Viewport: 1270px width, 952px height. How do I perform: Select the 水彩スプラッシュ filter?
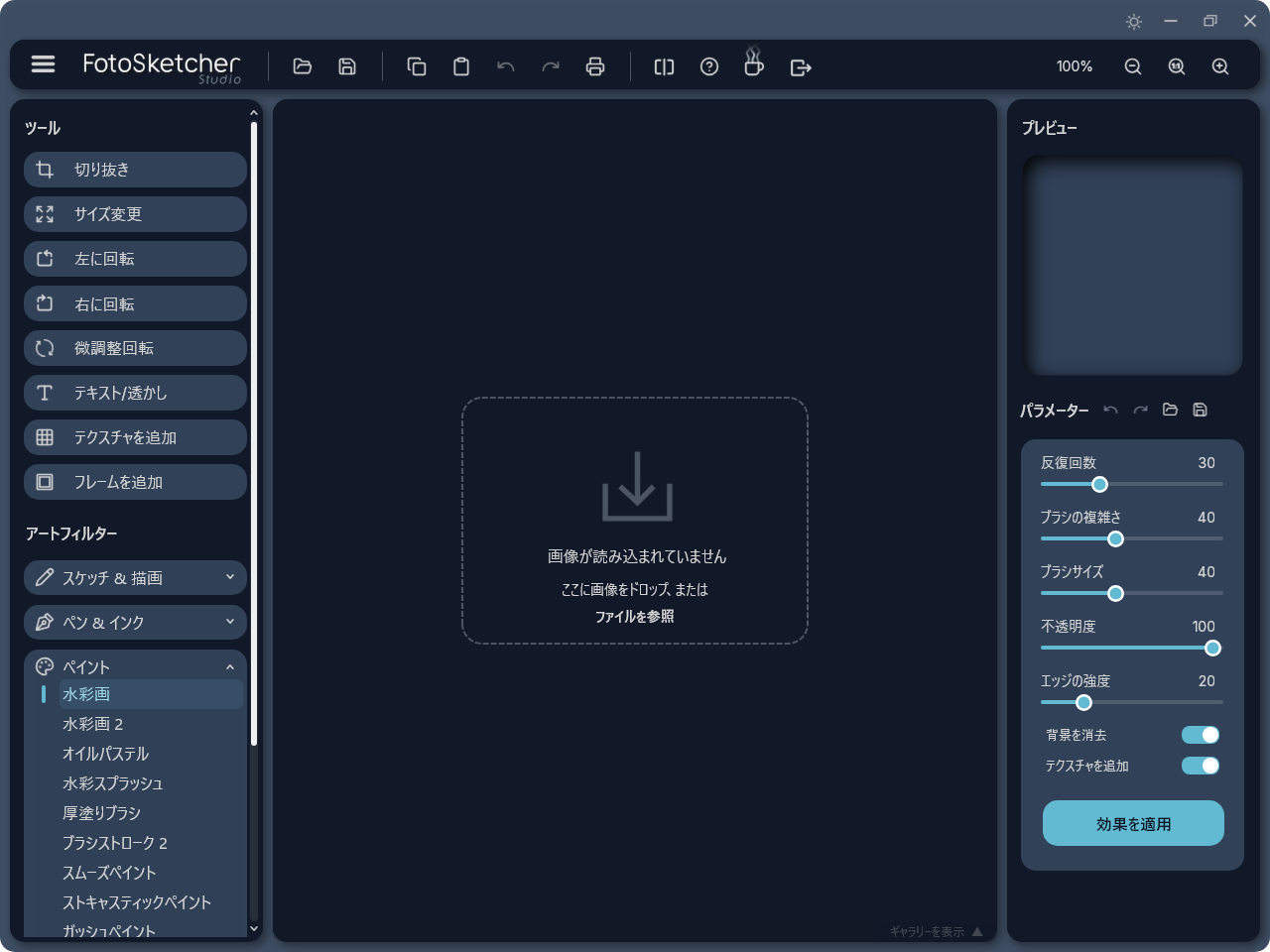coord(112,783)
